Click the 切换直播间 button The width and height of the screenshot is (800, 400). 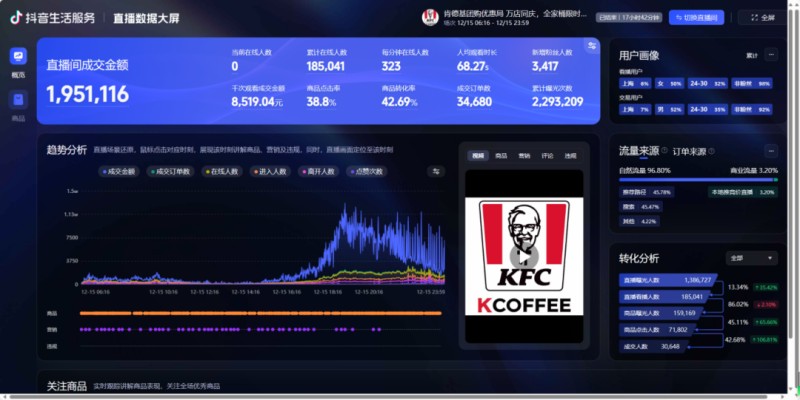pyautogui.click(x=696, y=17)
